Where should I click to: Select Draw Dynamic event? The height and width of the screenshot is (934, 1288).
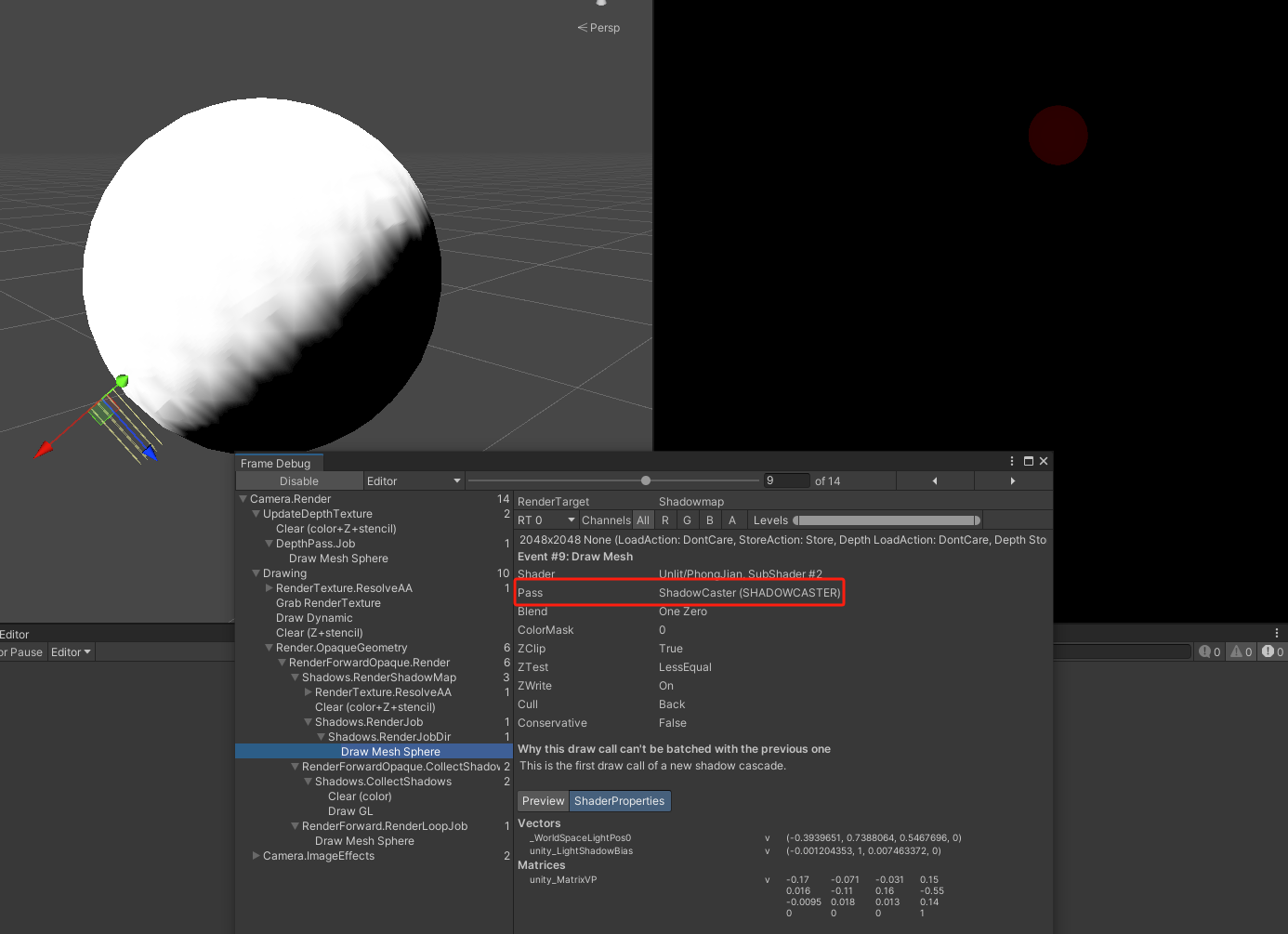pyautogui.click(x=314, y=618)
